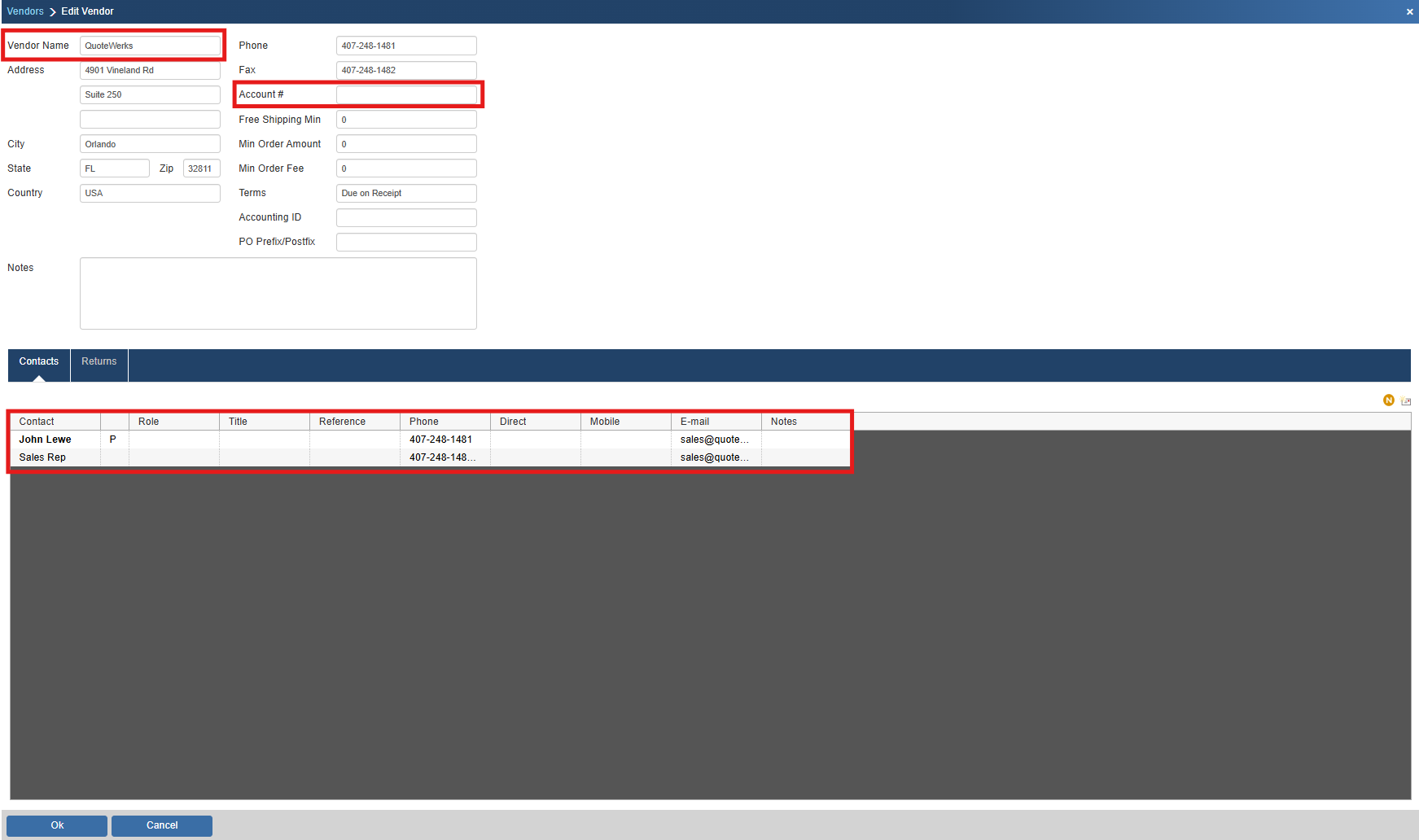Click the orange N icon above contacts grid
This screenshot has width=1419, height=840.
click(1388, 400)
